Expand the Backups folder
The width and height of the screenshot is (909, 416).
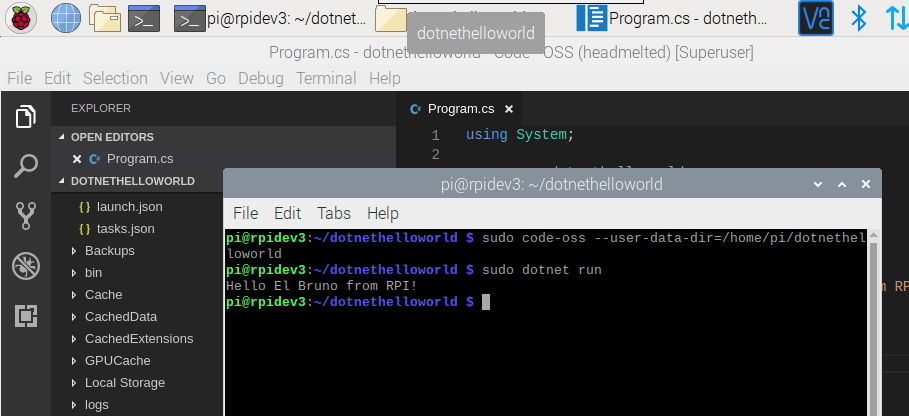tap(110, 251)
